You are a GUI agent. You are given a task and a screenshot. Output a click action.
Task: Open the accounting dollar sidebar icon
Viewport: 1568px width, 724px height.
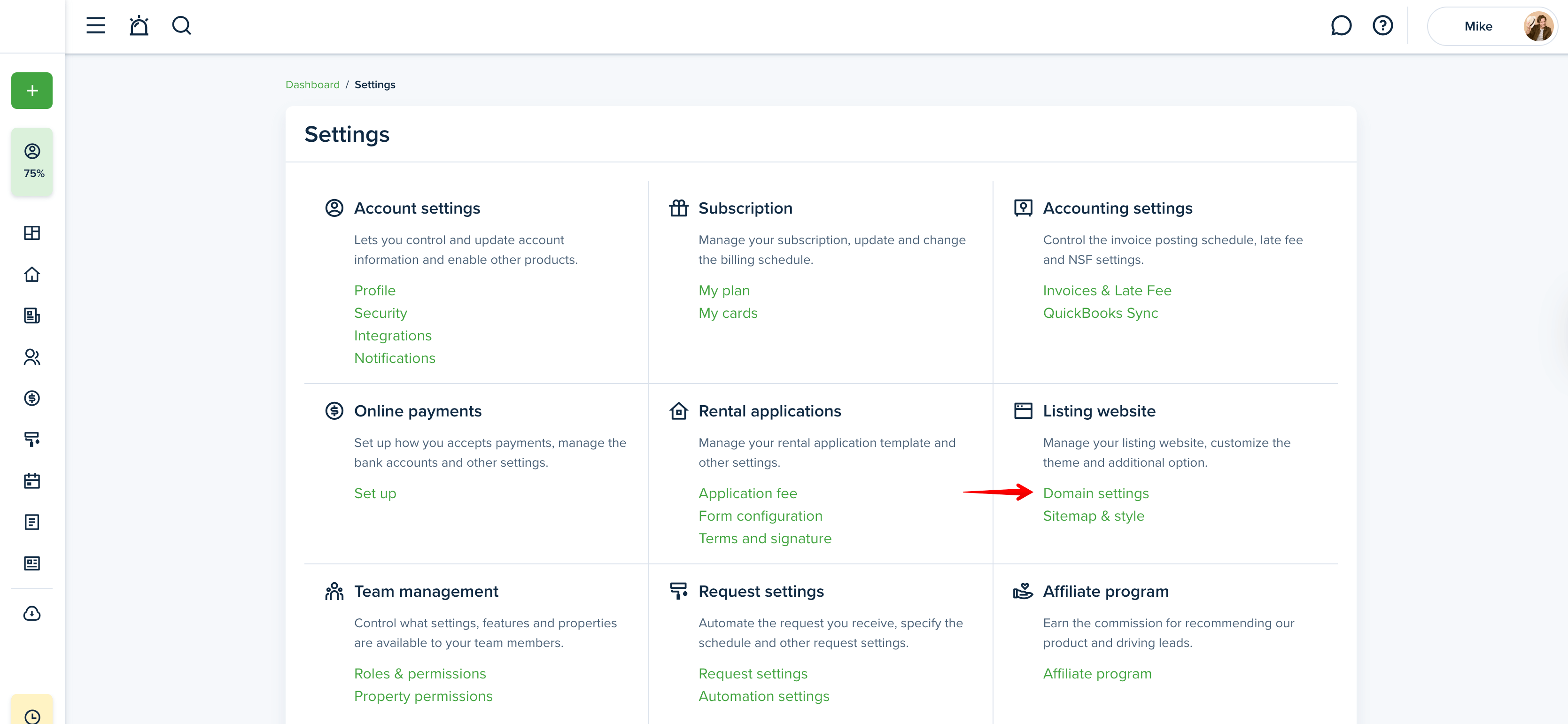(x=31, y=398)
